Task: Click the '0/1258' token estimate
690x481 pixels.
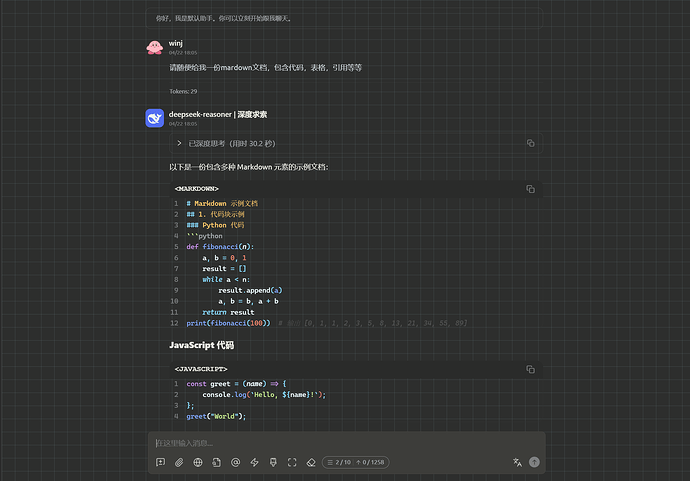Action: 370,462
